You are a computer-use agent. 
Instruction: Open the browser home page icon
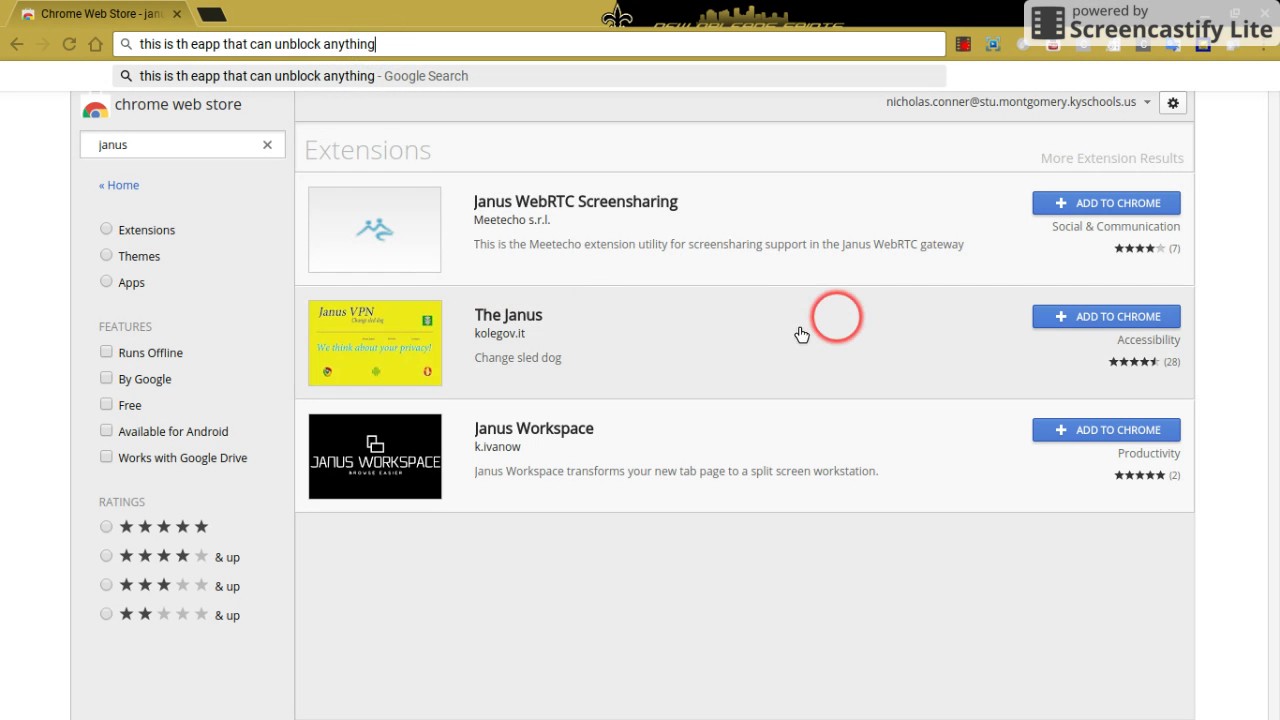point(95,44)
